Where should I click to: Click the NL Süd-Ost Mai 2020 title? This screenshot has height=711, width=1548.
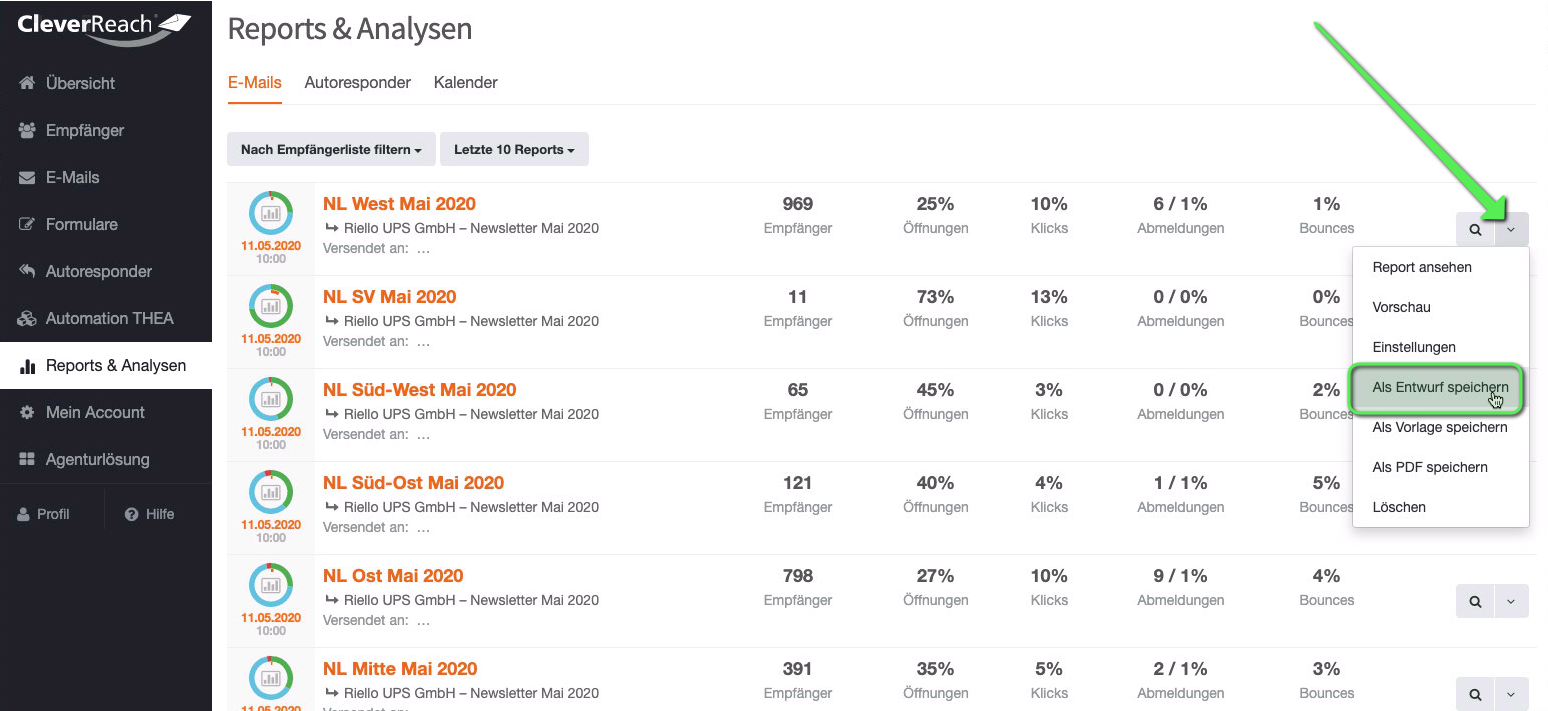(x=413, y=483)
